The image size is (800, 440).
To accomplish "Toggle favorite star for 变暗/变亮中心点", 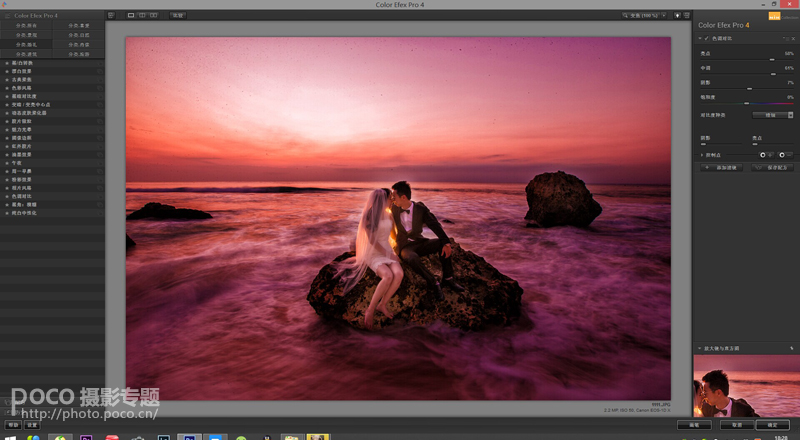I will click(7, 105).
